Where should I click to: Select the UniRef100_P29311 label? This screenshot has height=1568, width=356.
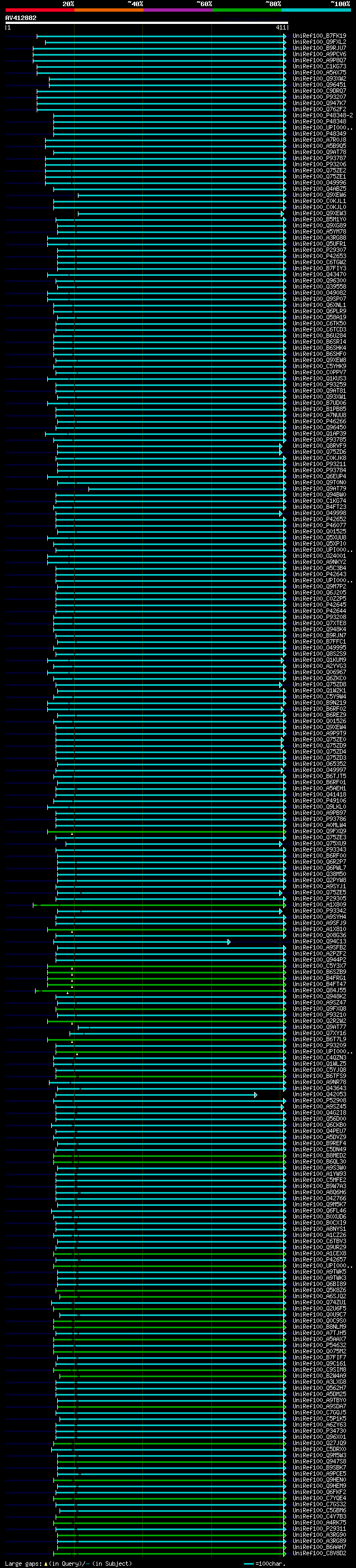[319, 1529]
